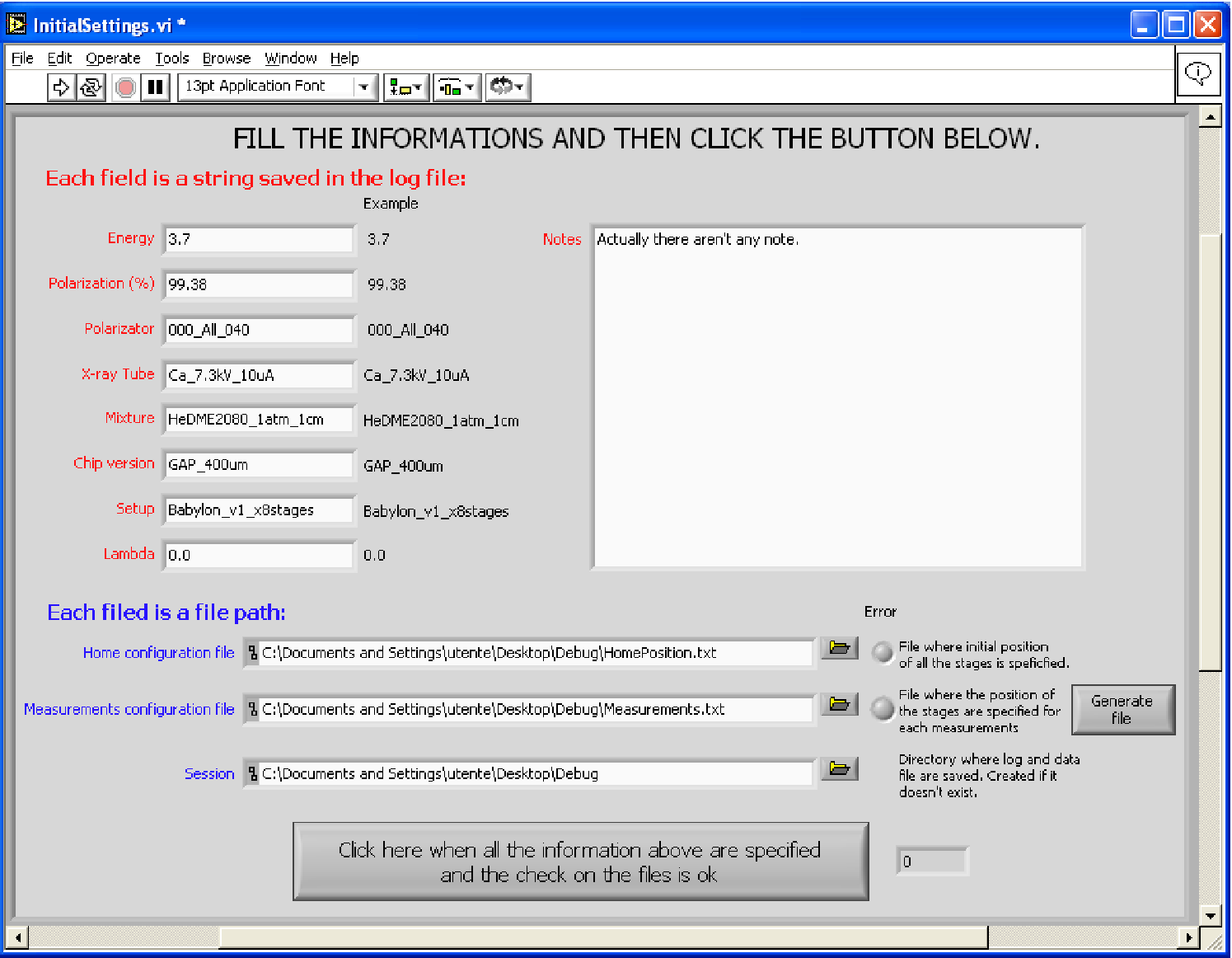Screen dimensions: 1232x958
Task: Click the InitialSettings.vi title bar icon
Action: click(x=16, y=25)
